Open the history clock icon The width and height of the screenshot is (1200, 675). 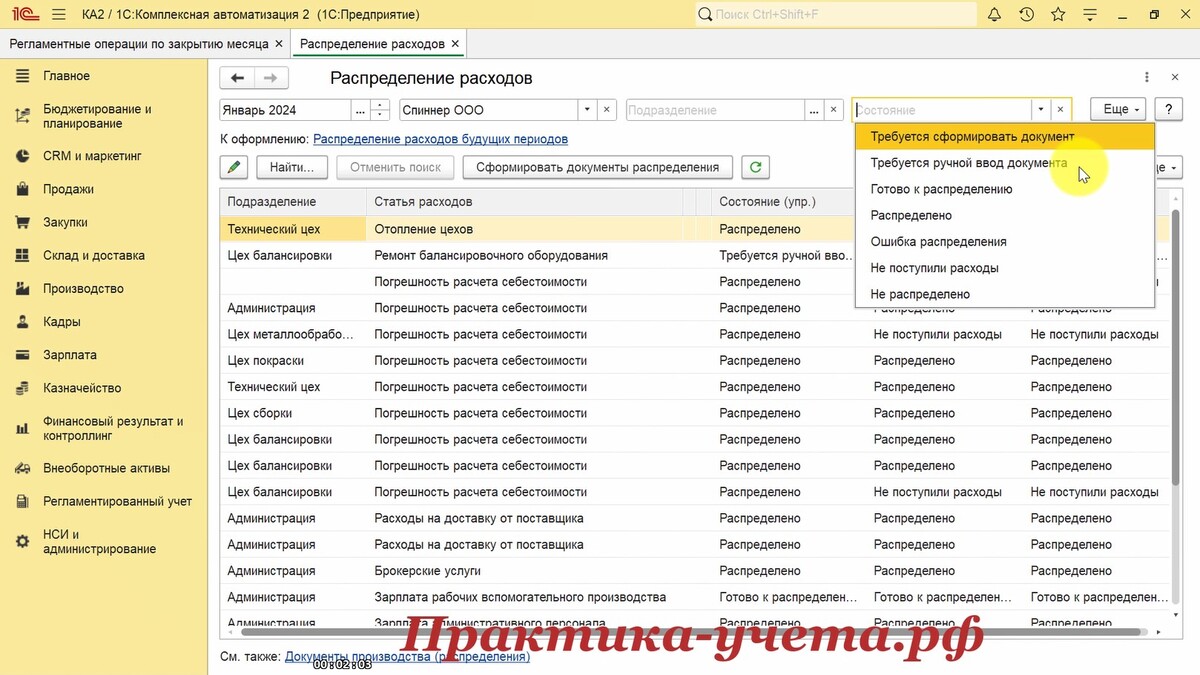[1026, 15]
